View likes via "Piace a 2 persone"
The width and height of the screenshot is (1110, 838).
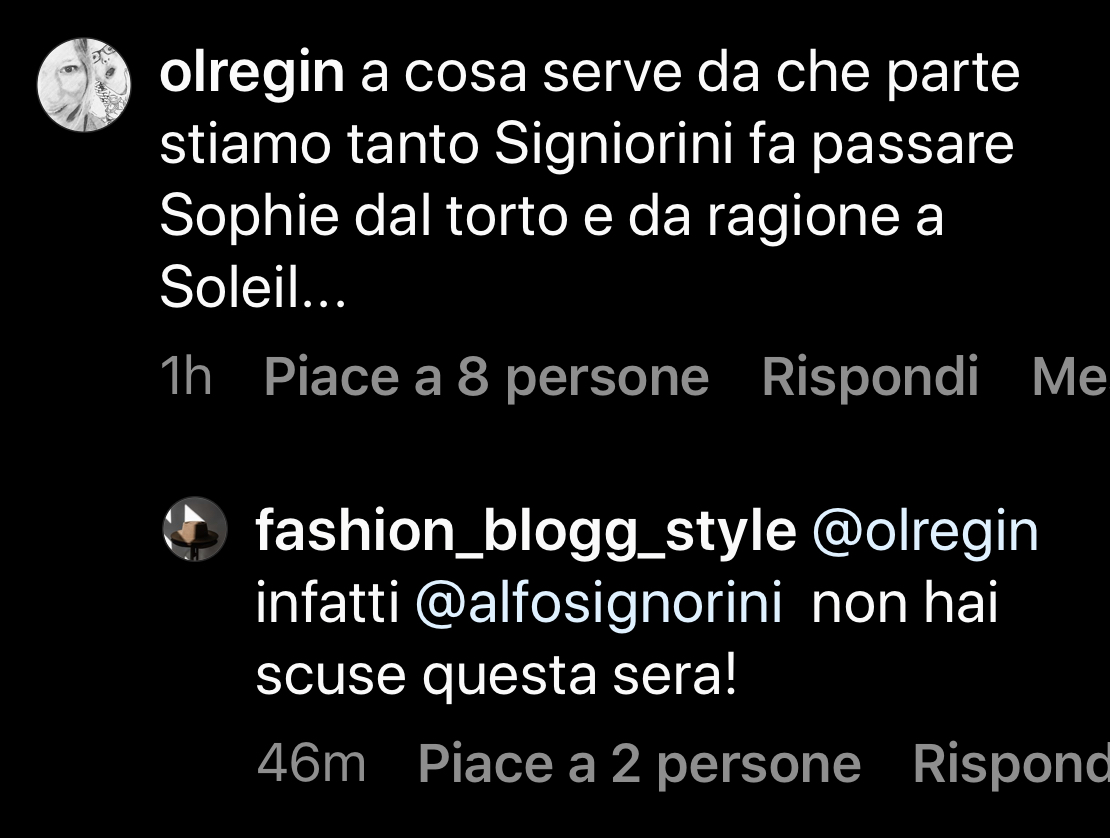[x=639, y=764]
